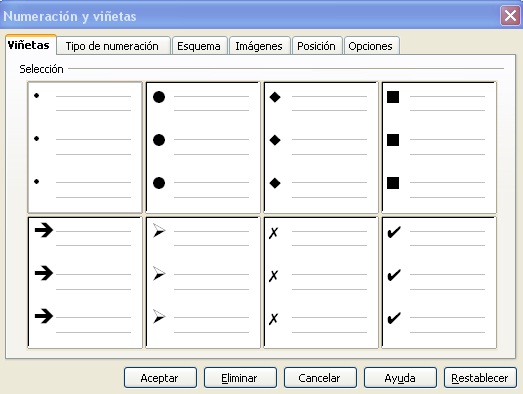Open the Posición tab
The height and width of the screenshot is (394, 523).
click(317, 46)
